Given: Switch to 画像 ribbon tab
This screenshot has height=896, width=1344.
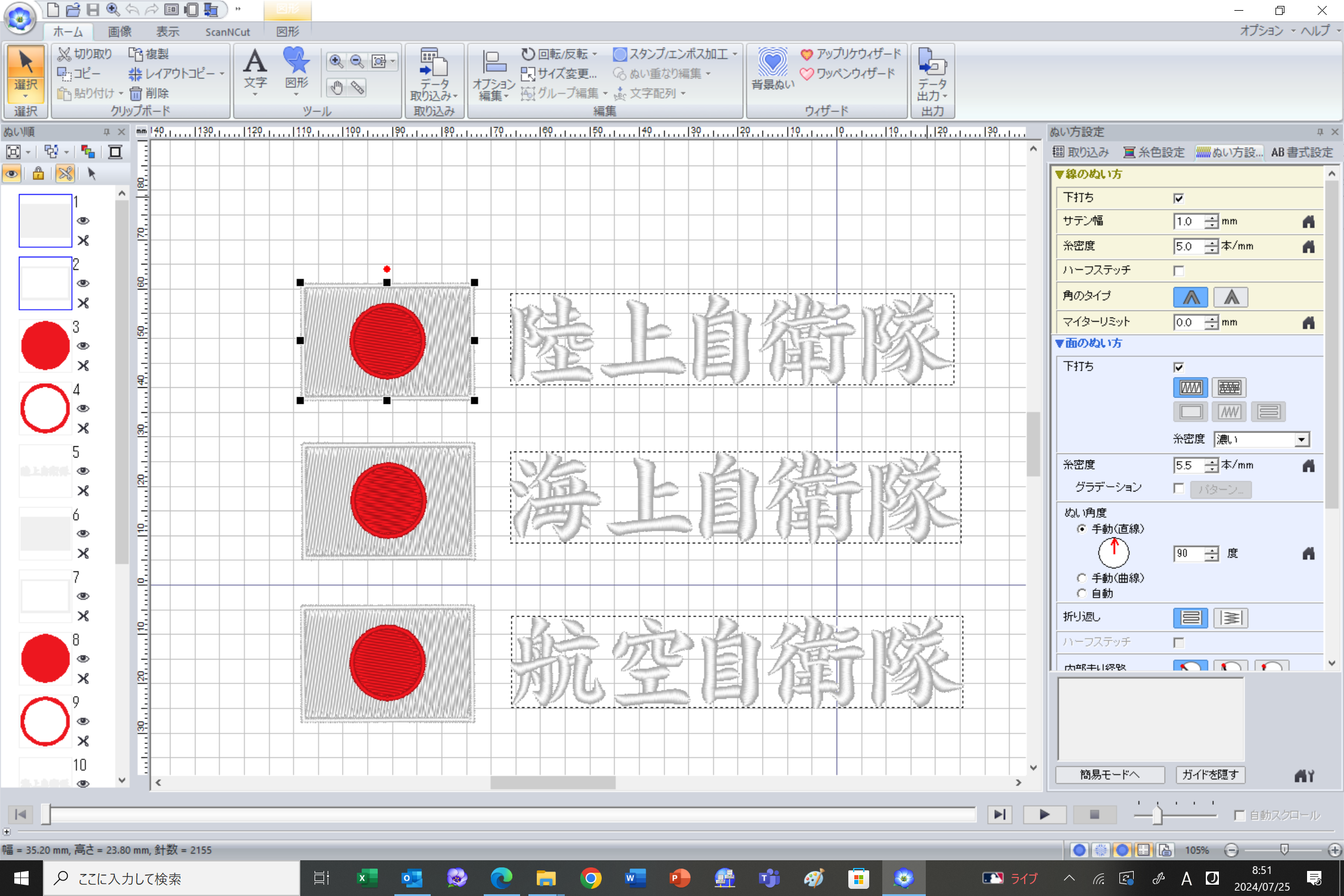Looking at the screenshot, I should coord(120,32).
